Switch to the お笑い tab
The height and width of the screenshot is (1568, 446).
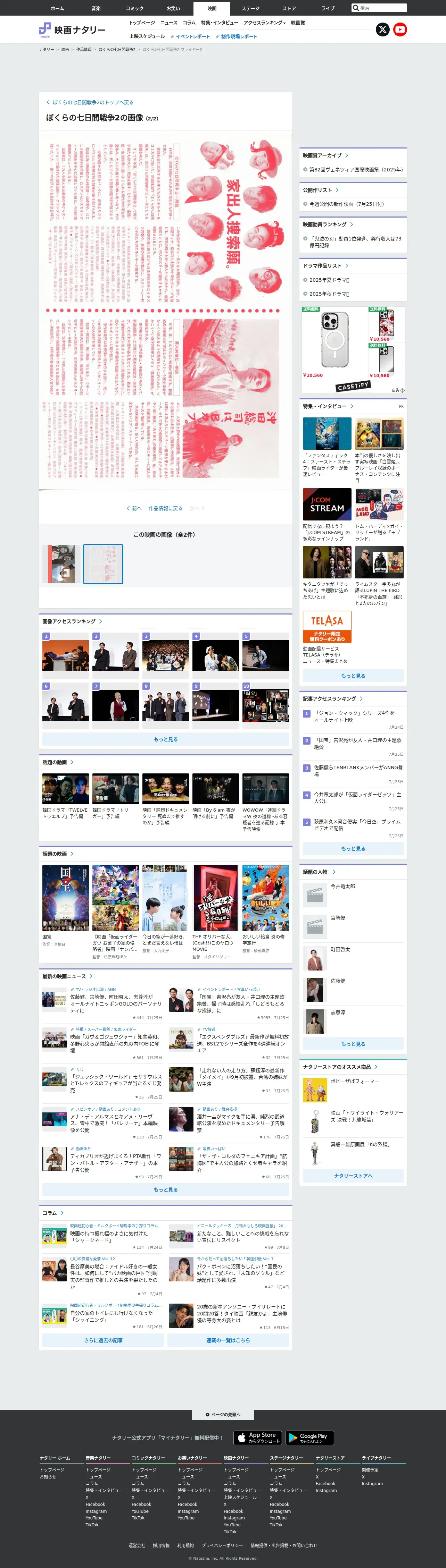pyautogui.click(x=173, y=8)
